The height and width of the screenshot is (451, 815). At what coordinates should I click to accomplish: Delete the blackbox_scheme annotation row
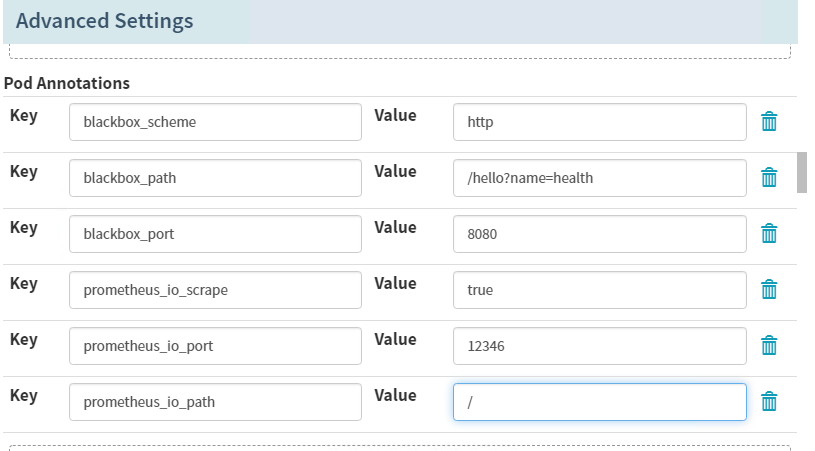769,122
